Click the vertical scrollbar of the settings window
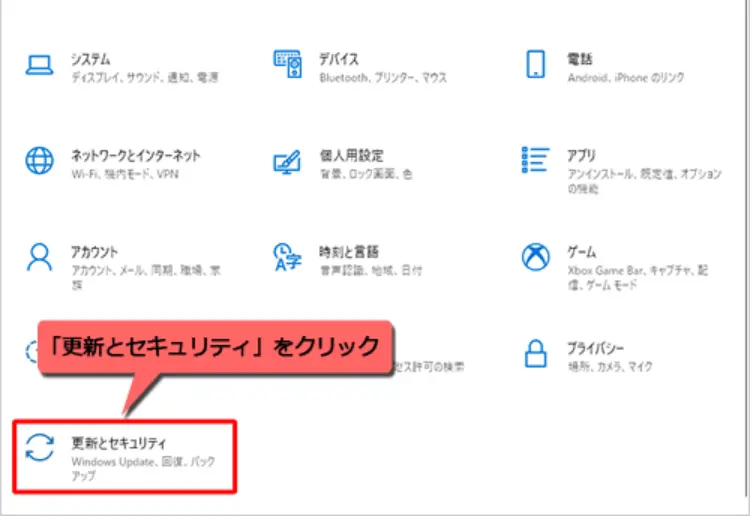The image size is (752, 516). click(x=746, y=249)
